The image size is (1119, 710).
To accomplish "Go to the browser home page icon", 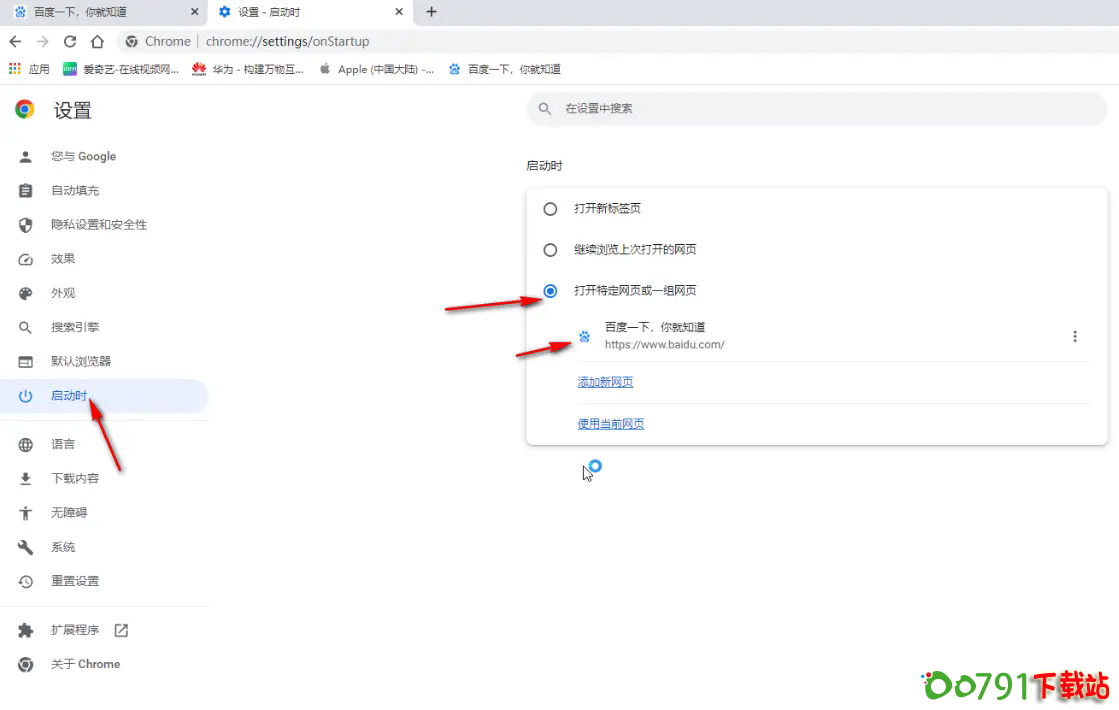I will [97, 41].
